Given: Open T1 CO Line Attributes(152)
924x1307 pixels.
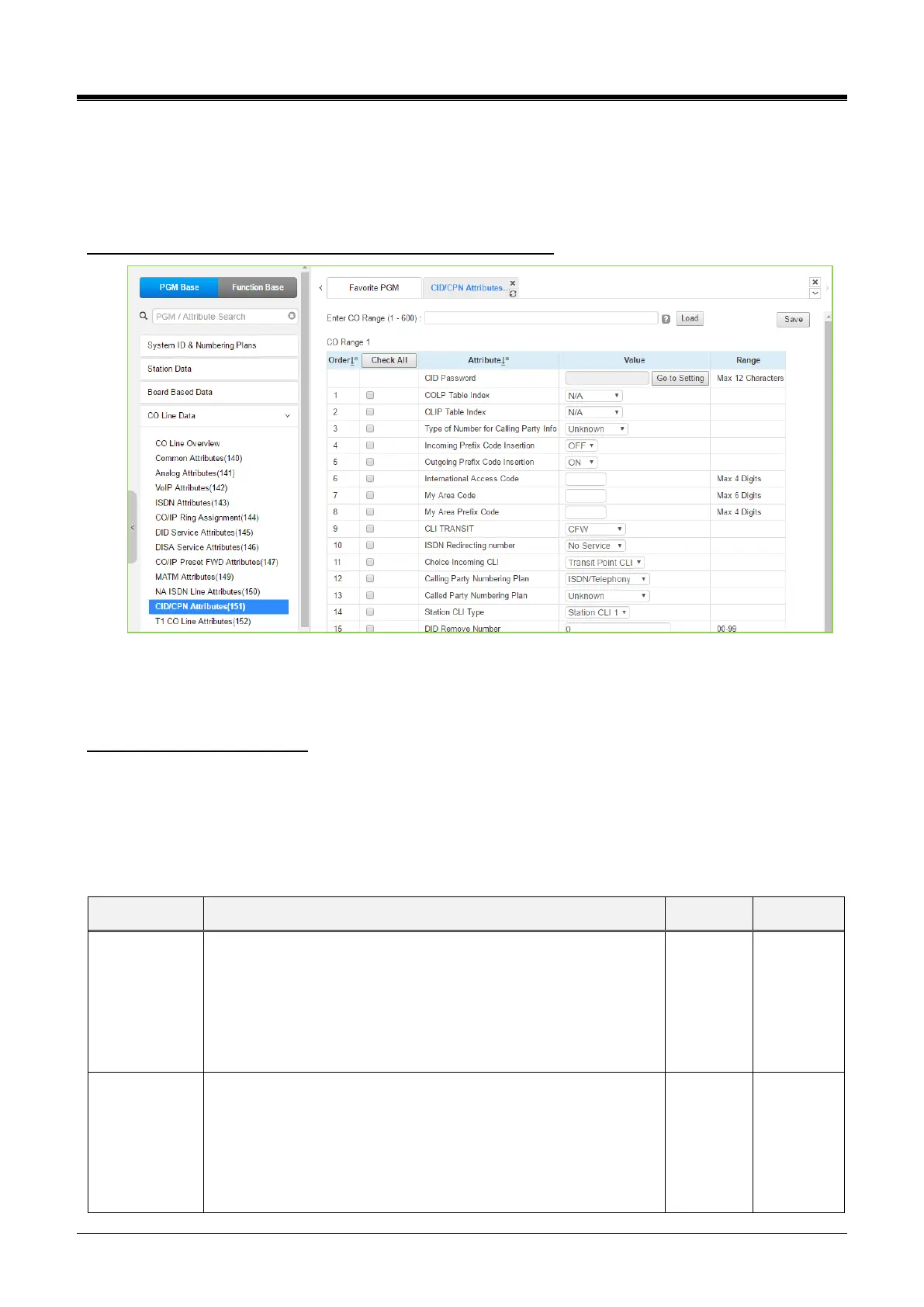Looking at the screenshot, I should tap(203, 621).
